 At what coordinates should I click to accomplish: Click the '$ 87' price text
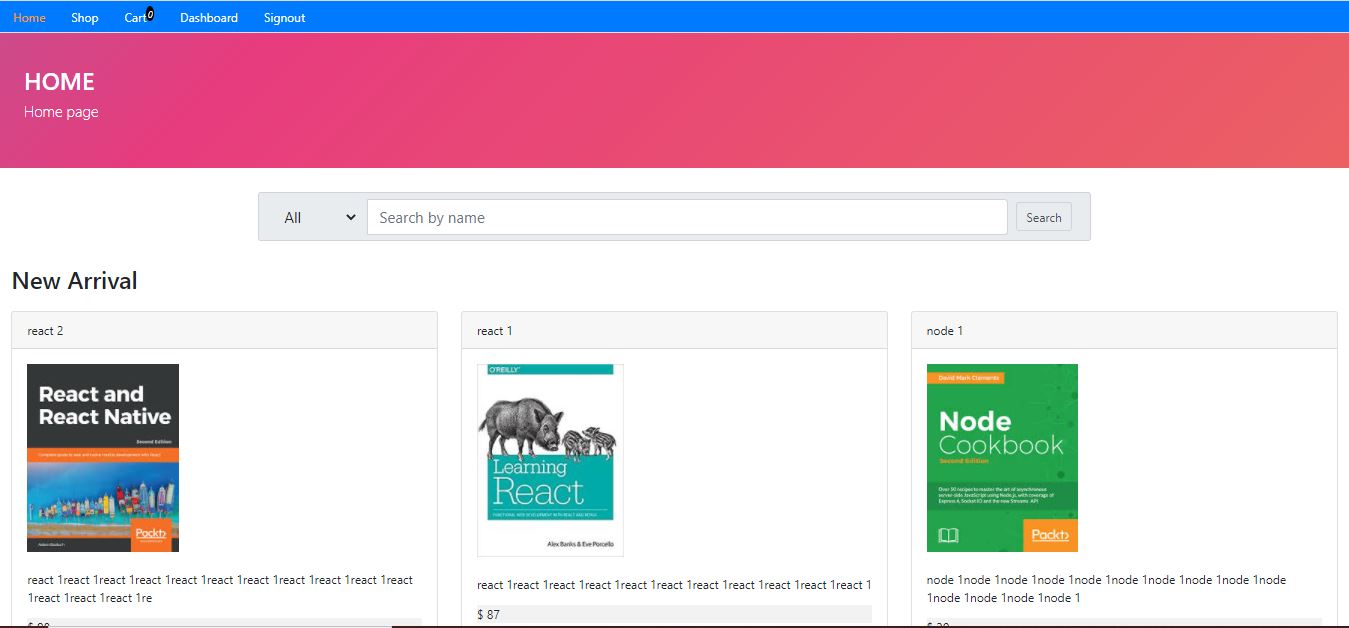coord(488,614)
